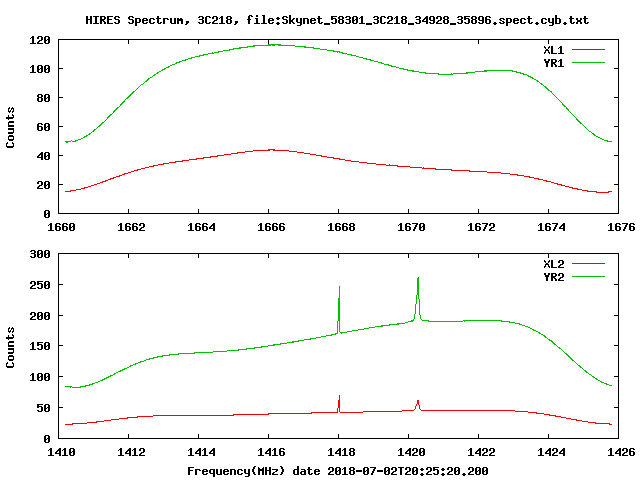Image resolution: width=640 pixels, height=480 pixels.
Task: Click the 1420 tick label on bottom x-axis
Action: click(411, 452)
